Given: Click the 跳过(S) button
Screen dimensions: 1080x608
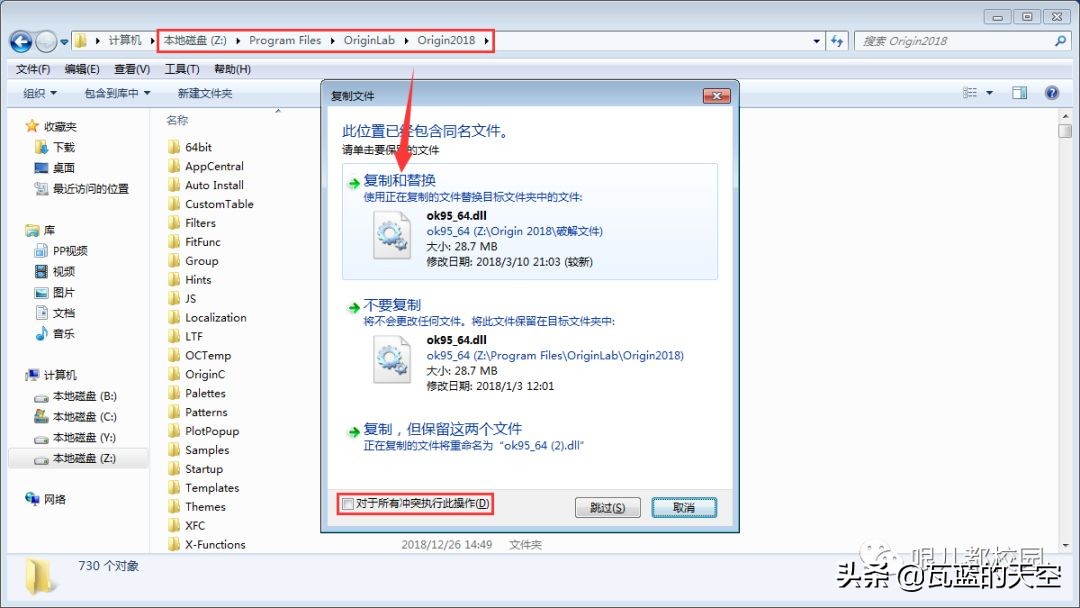Looking at the screenshot, I should 608,507.
